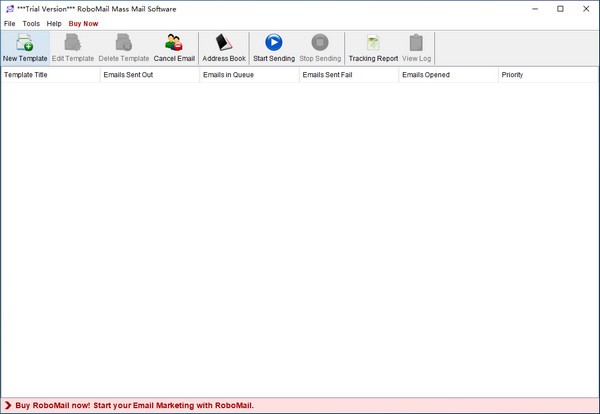The image size is (600, 414).
Task: Click the Start Sending play icon
Action: [x=273, y=43]
